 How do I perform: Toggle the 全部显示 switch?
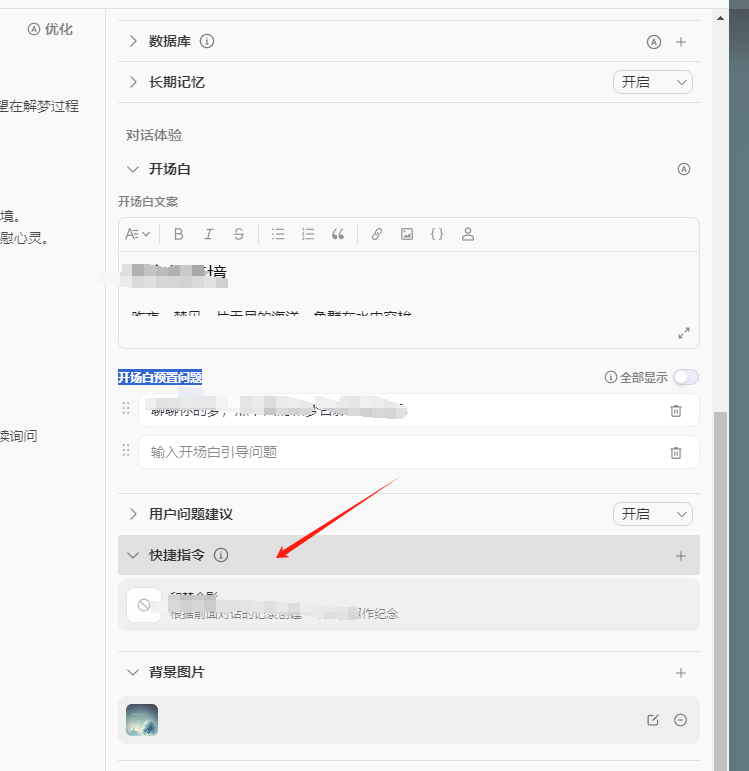[686, 377]
